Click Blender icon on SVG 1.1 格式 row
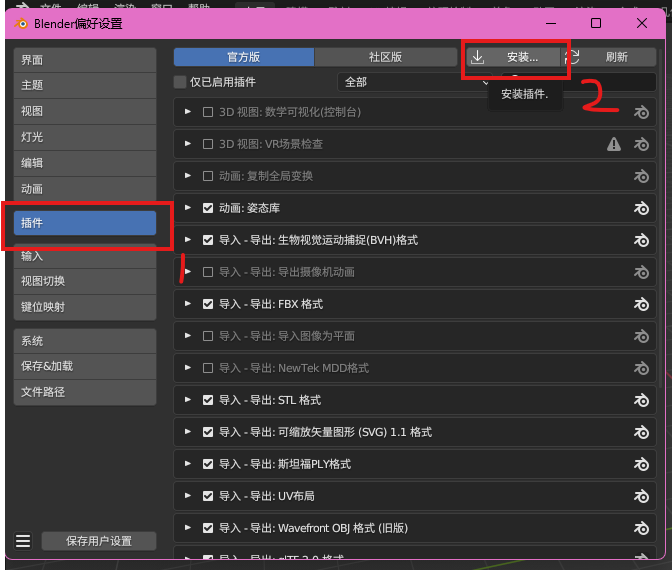Image resolution: width=672 pixels, height=570 pixels. 641,432
